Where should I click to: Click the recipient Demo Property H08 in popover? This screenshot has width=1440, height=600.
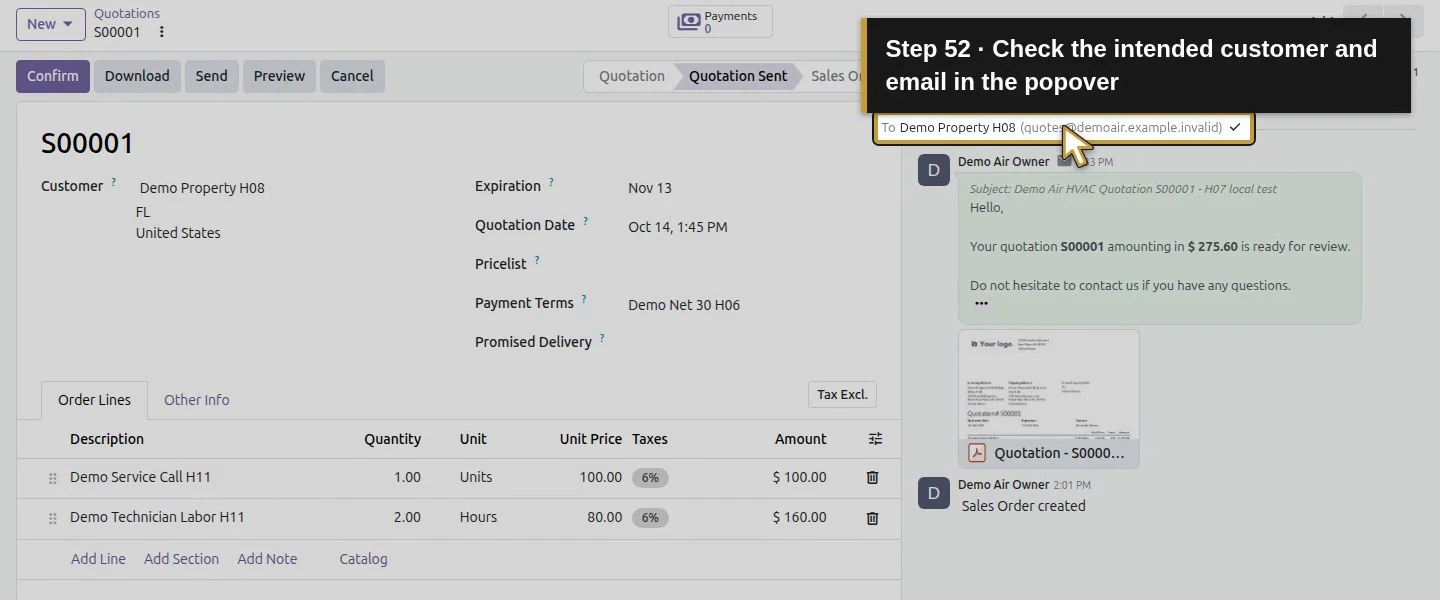point(957,128)
